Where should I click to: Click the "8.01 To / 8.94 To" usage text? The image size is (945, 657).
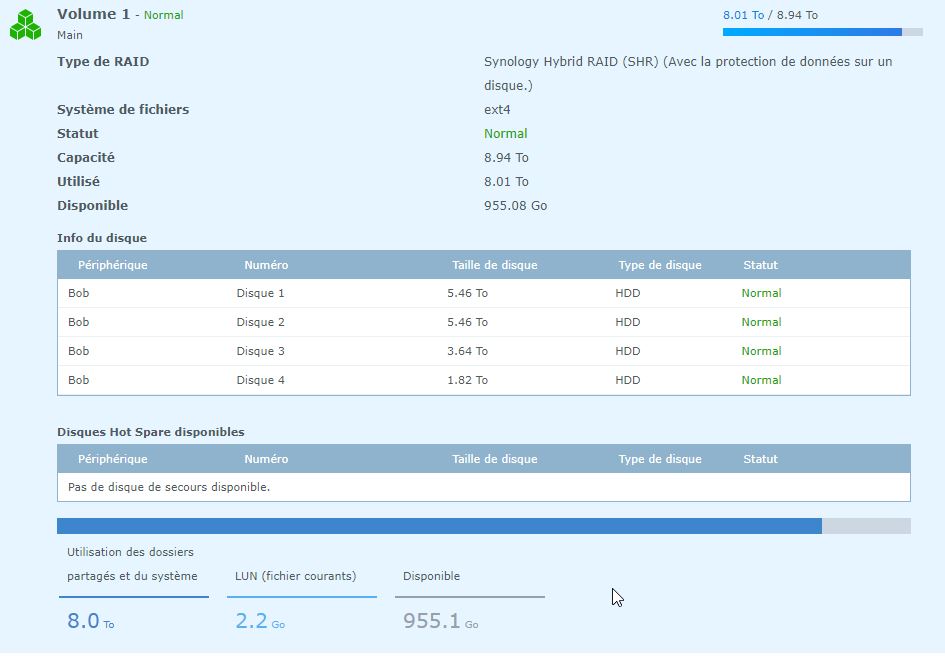pyautogui.click(x=770, y=15)
